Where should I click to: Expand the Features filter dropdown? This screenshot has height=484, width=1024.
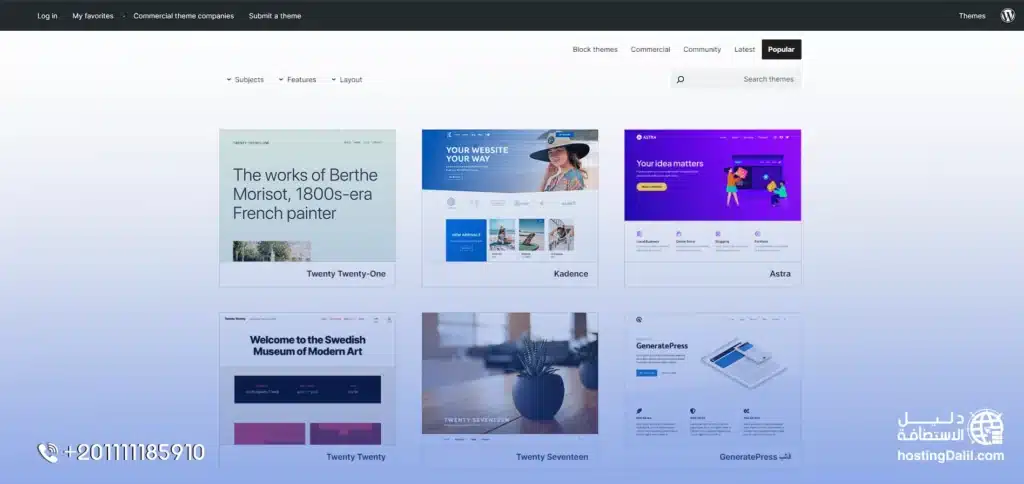[297, 79]
